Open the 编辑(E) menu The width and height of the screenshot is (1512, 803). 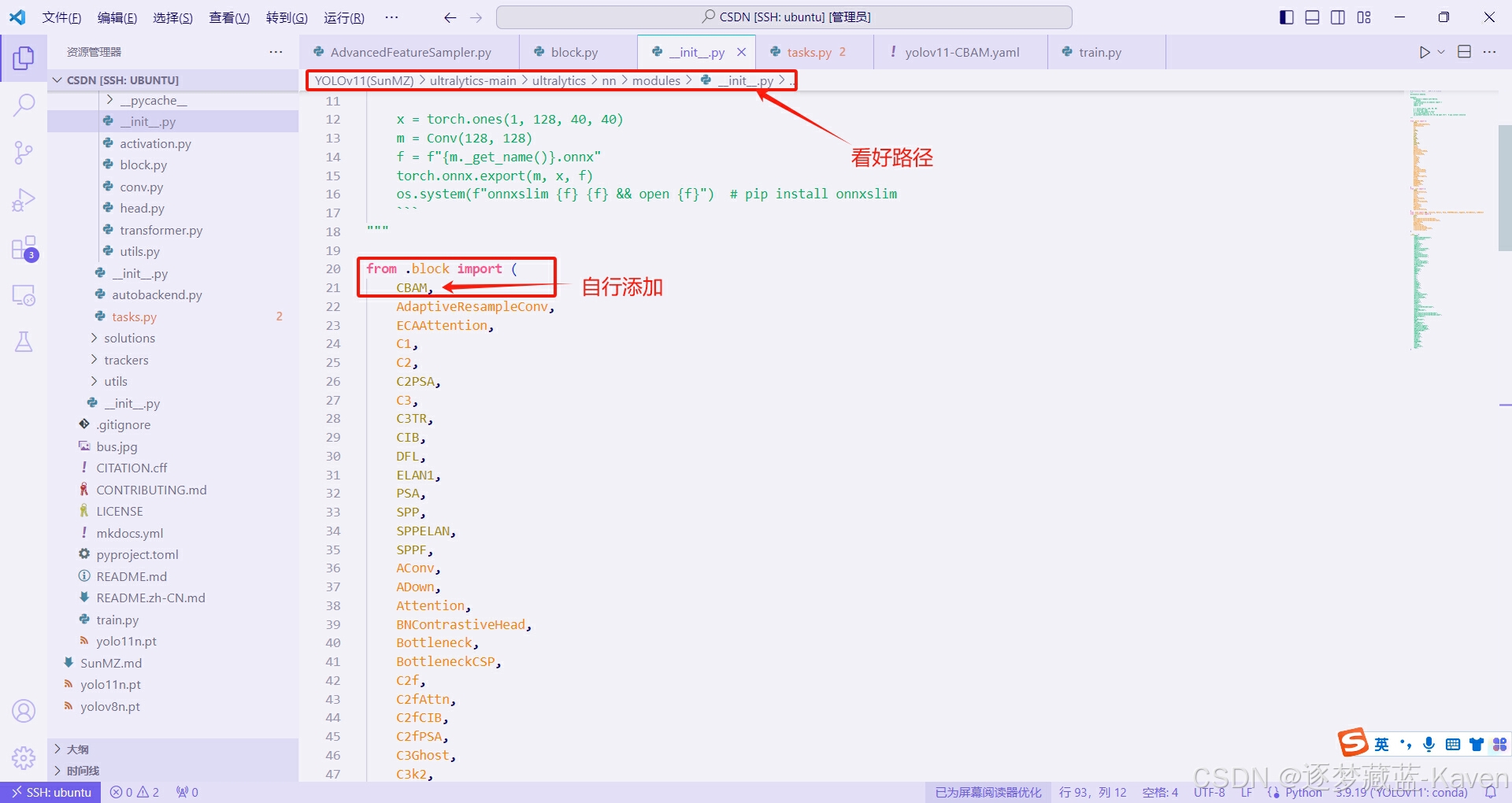117,17
